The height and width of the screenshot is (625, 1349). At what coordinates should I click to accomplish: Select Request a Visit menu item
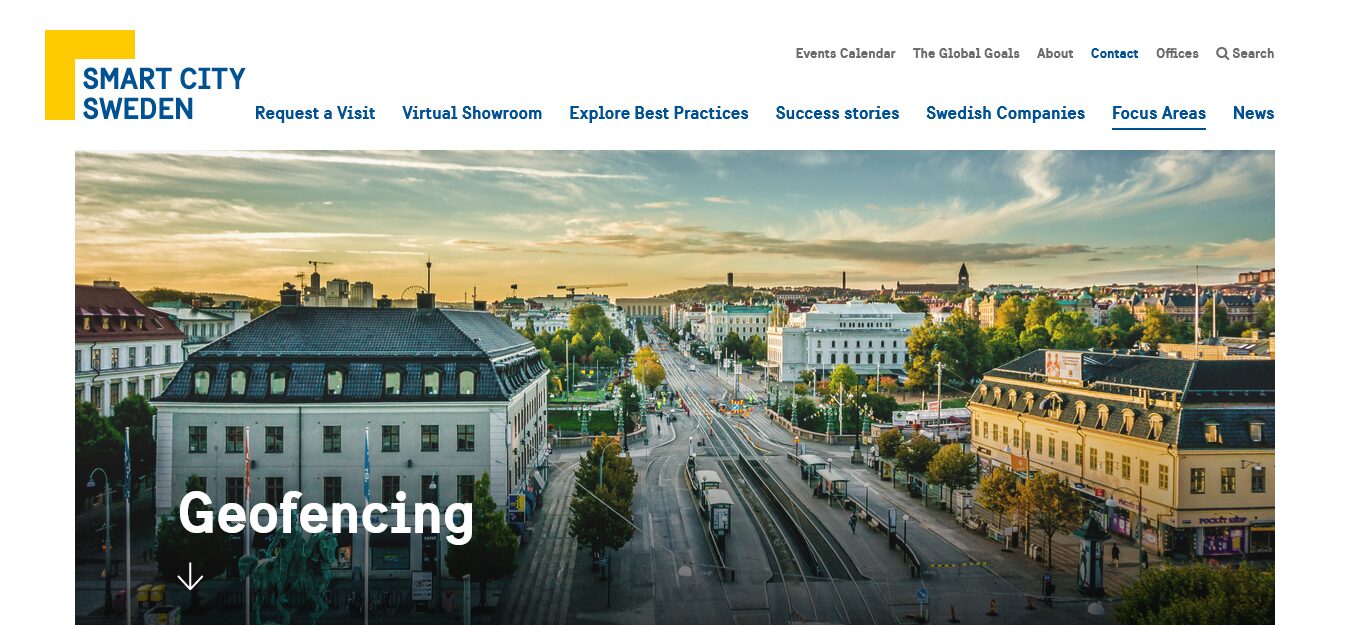point(315,113)
